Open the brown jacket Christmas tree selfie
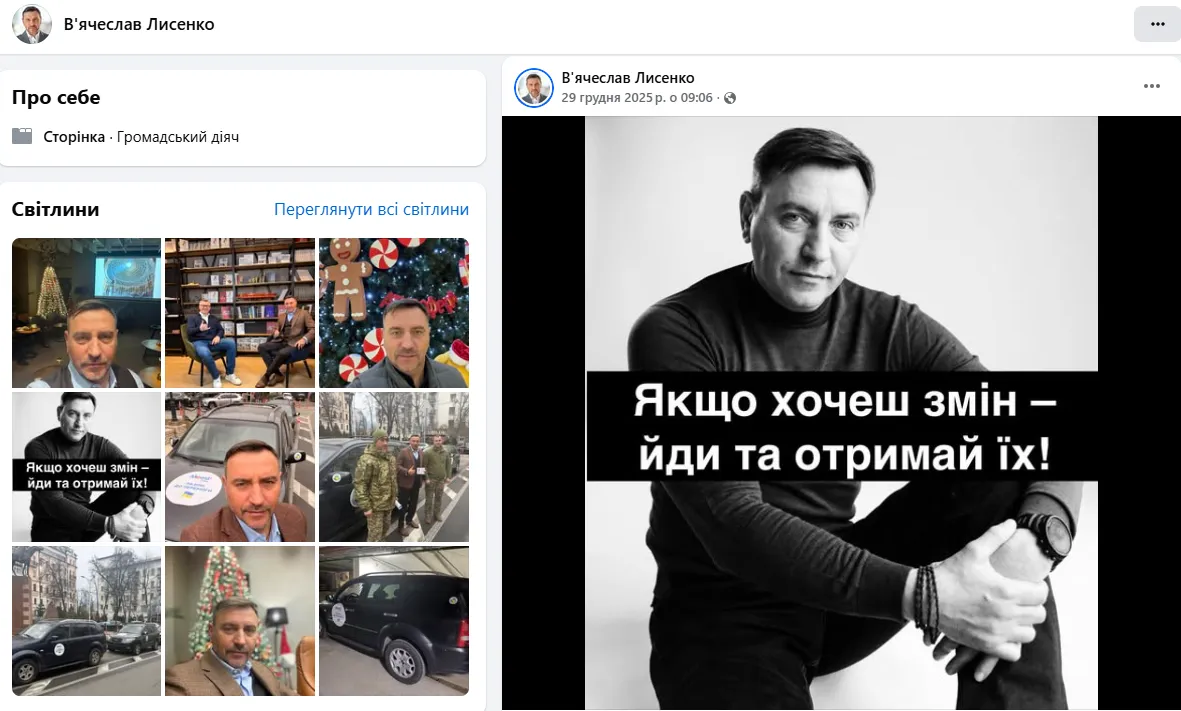 240,621
